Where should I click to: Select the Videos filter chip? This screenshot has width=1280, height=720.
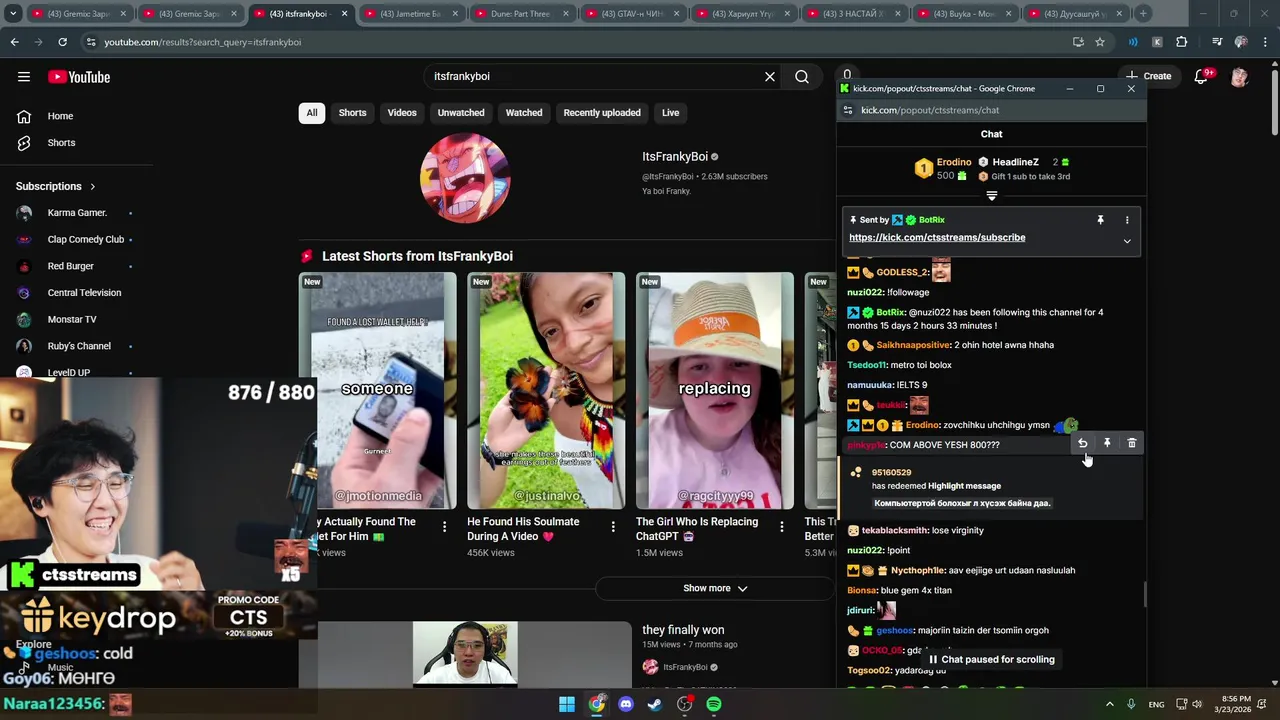(402, 113)
